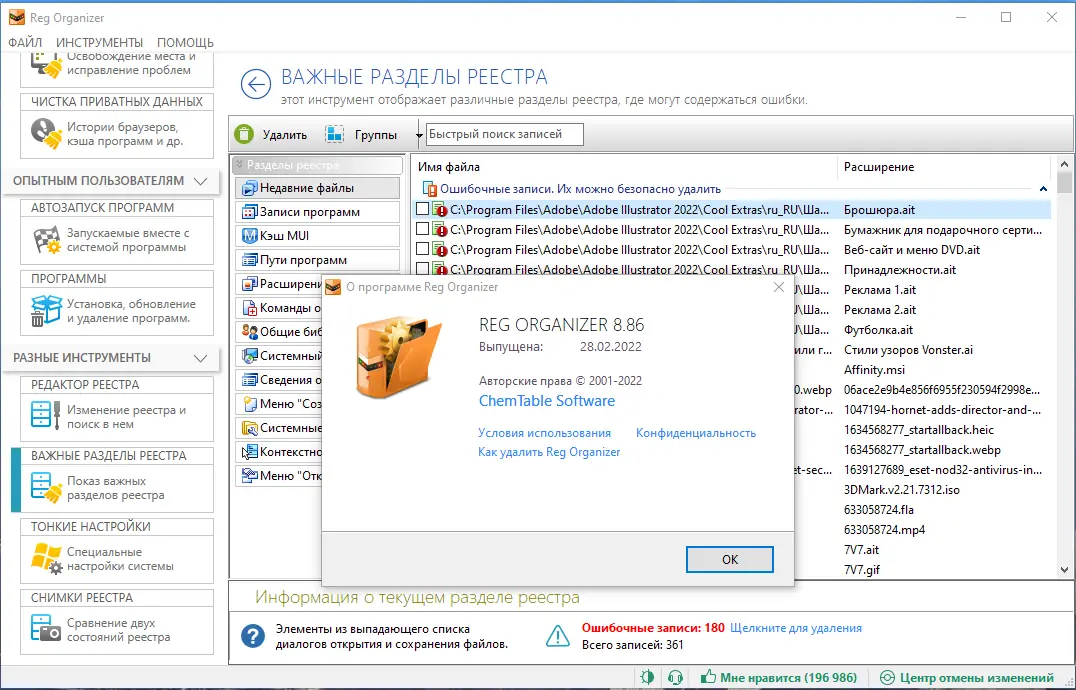Click the headphones support icon

tap(673, 677)
